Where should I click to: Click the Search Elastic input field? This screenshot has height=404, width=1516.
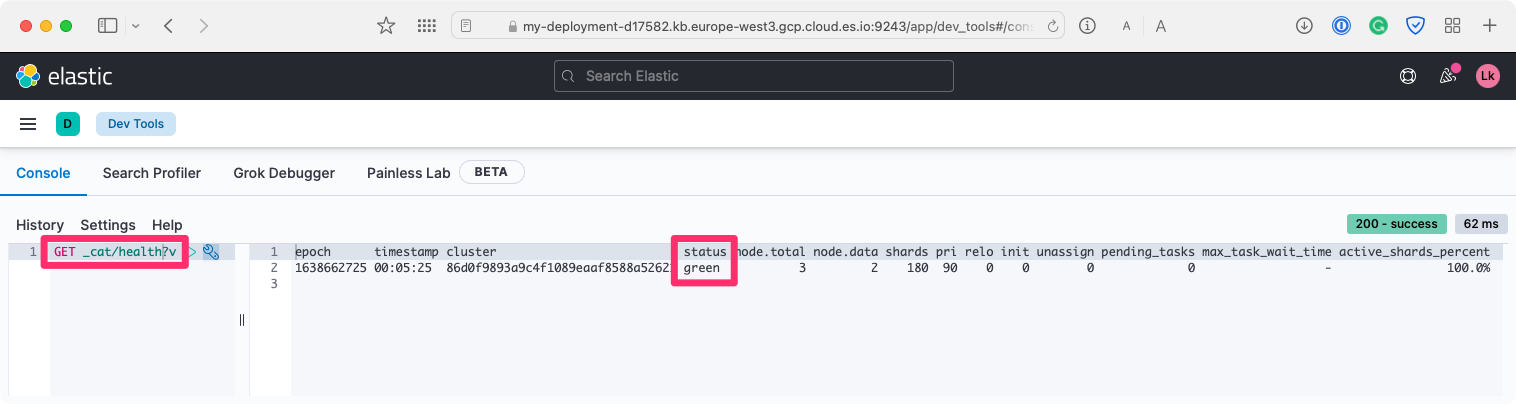click(754, 76)
